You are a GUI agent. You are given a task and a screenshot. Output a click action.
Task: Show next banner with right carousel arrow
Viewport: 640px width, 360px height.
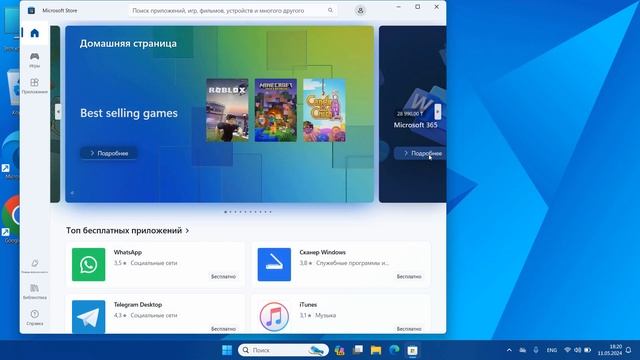438,111
